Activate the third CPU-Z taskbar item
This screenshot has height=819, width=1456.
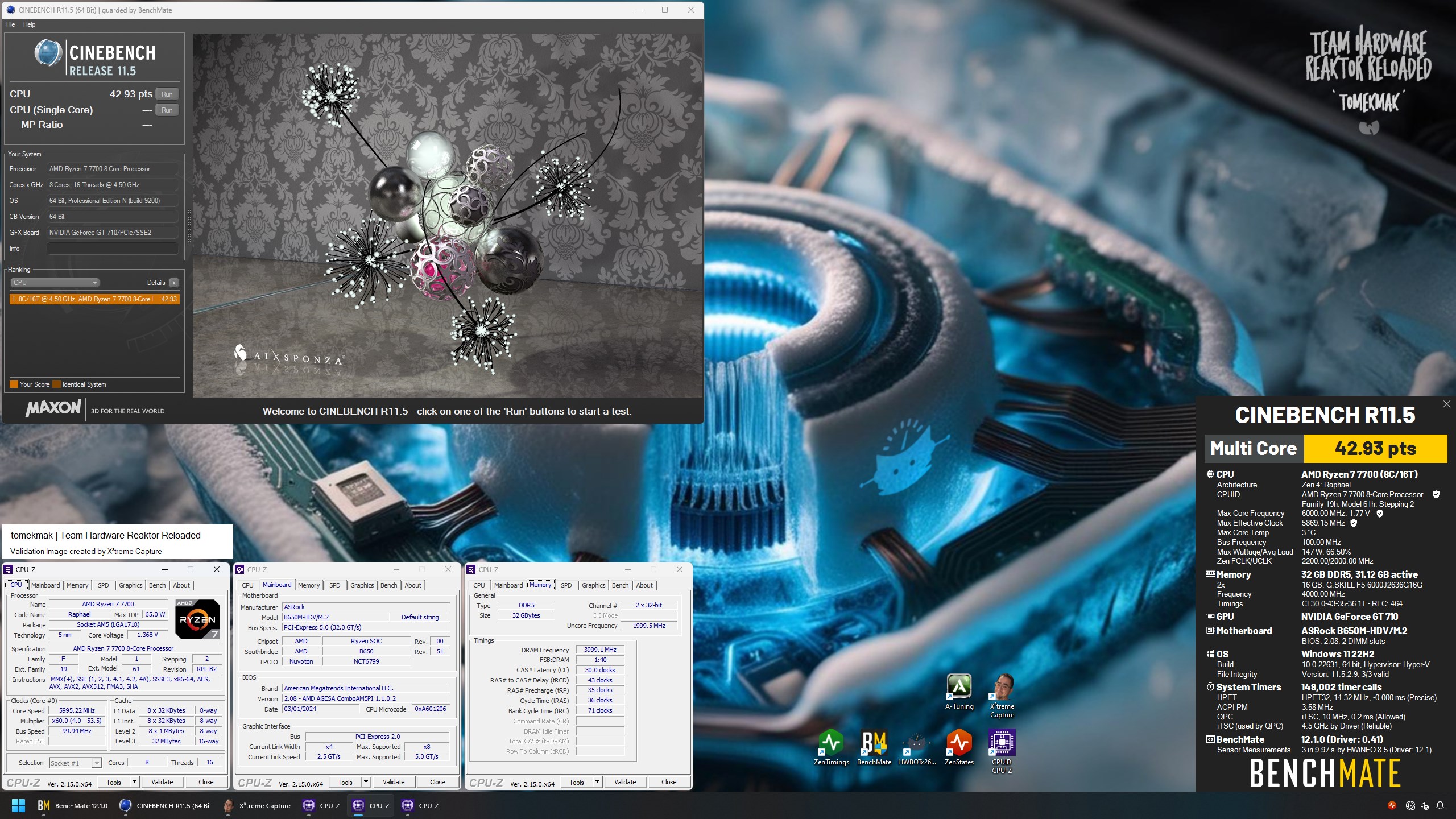(x=421, y=805)
